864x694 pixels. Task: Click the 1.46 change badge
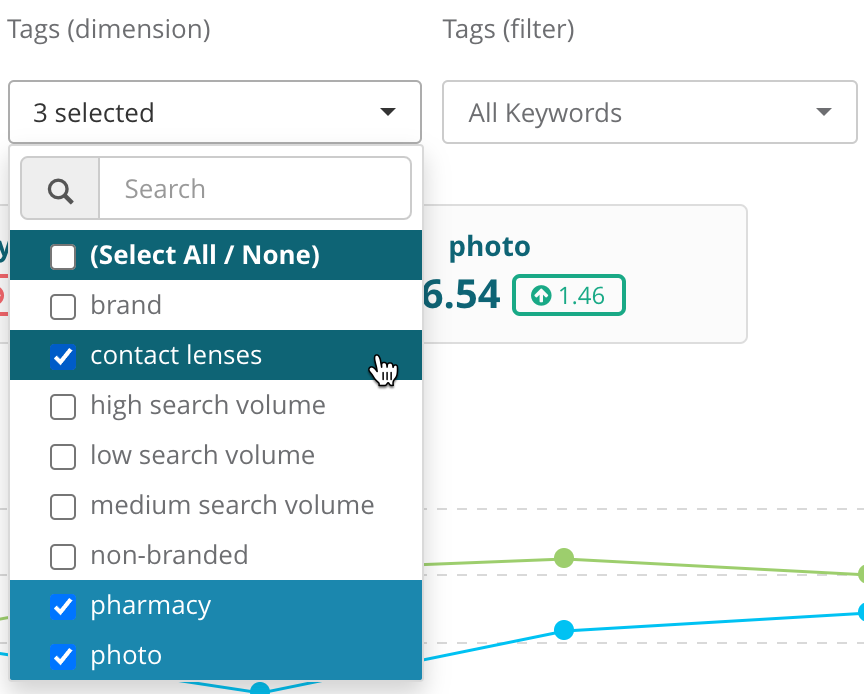point(569,295)
